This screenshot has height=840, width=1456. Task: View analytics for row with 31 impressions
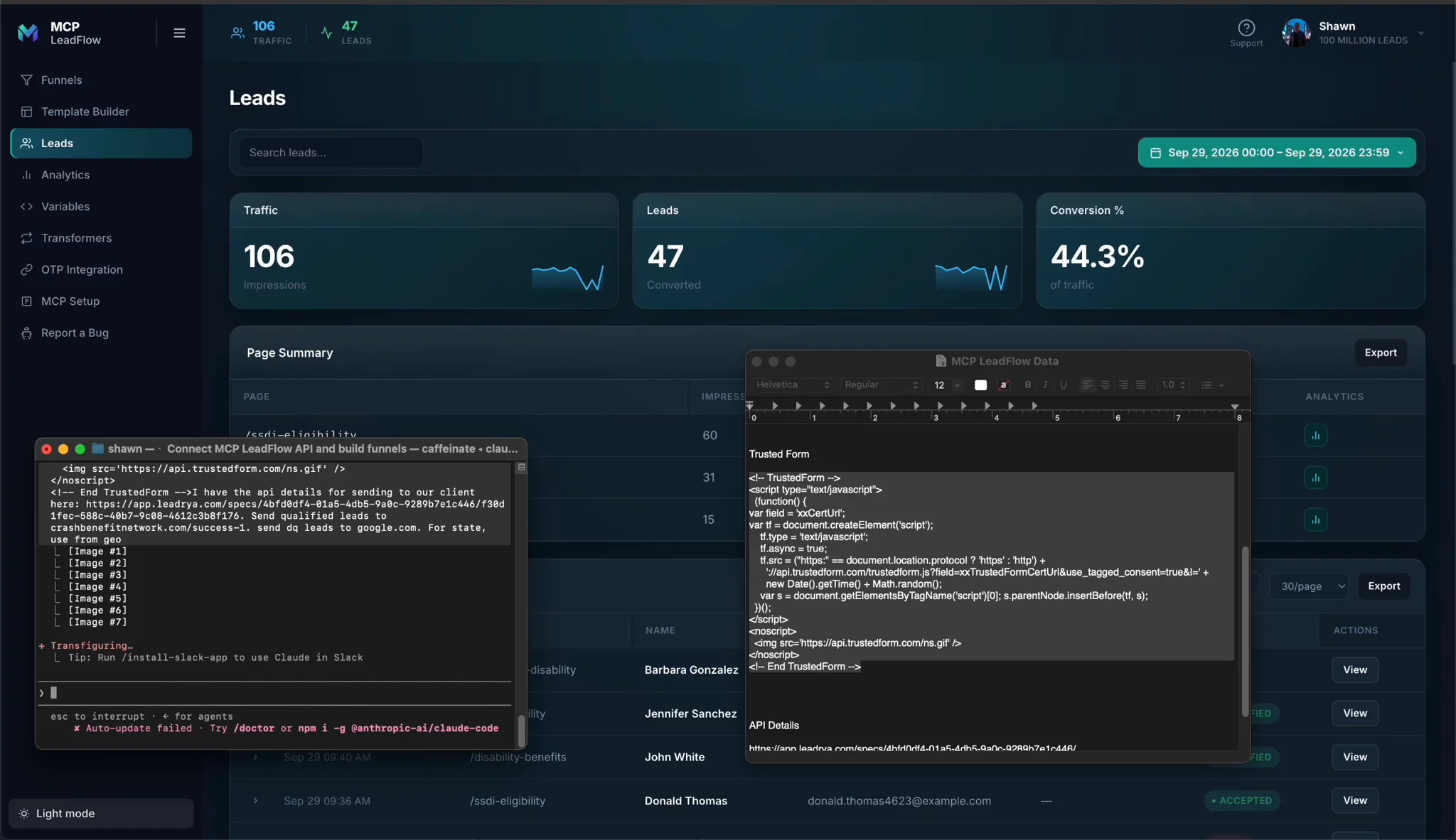1315,478
